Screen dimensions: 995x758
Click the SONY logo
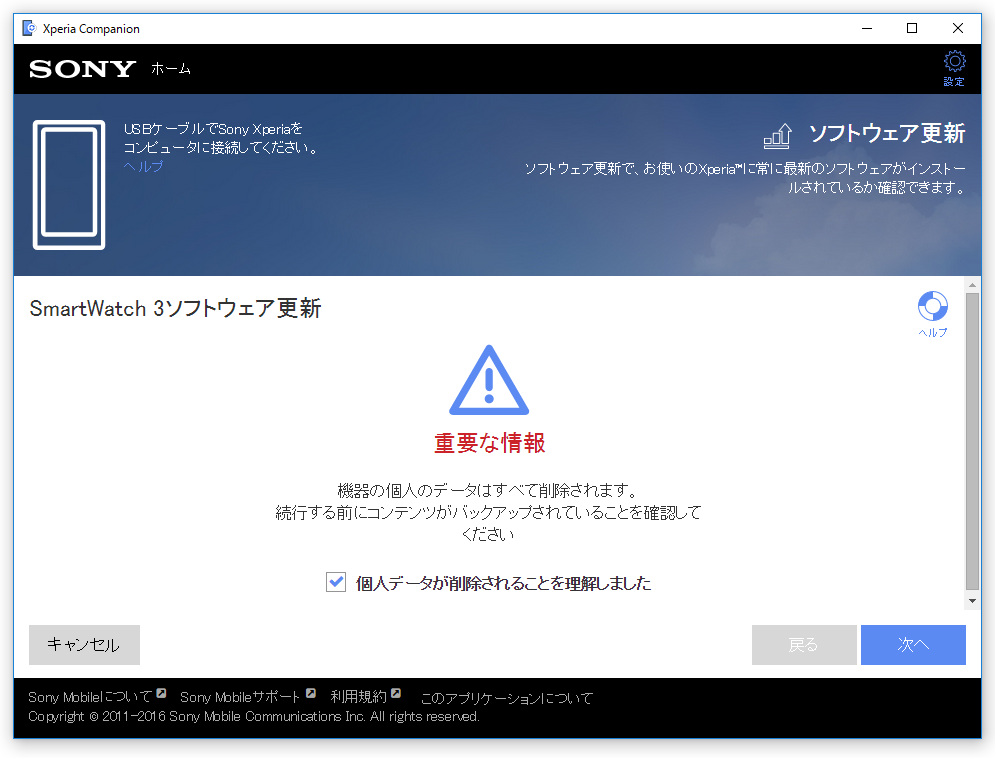[83, 69]
